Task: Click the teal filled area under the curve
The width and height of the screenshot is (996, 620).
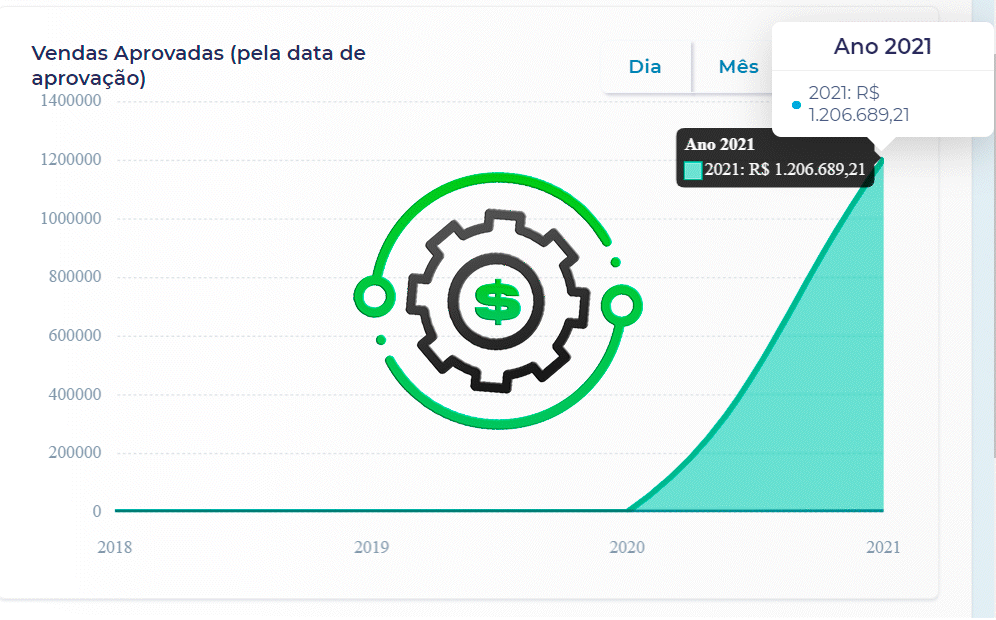Action: coord(820,420)
